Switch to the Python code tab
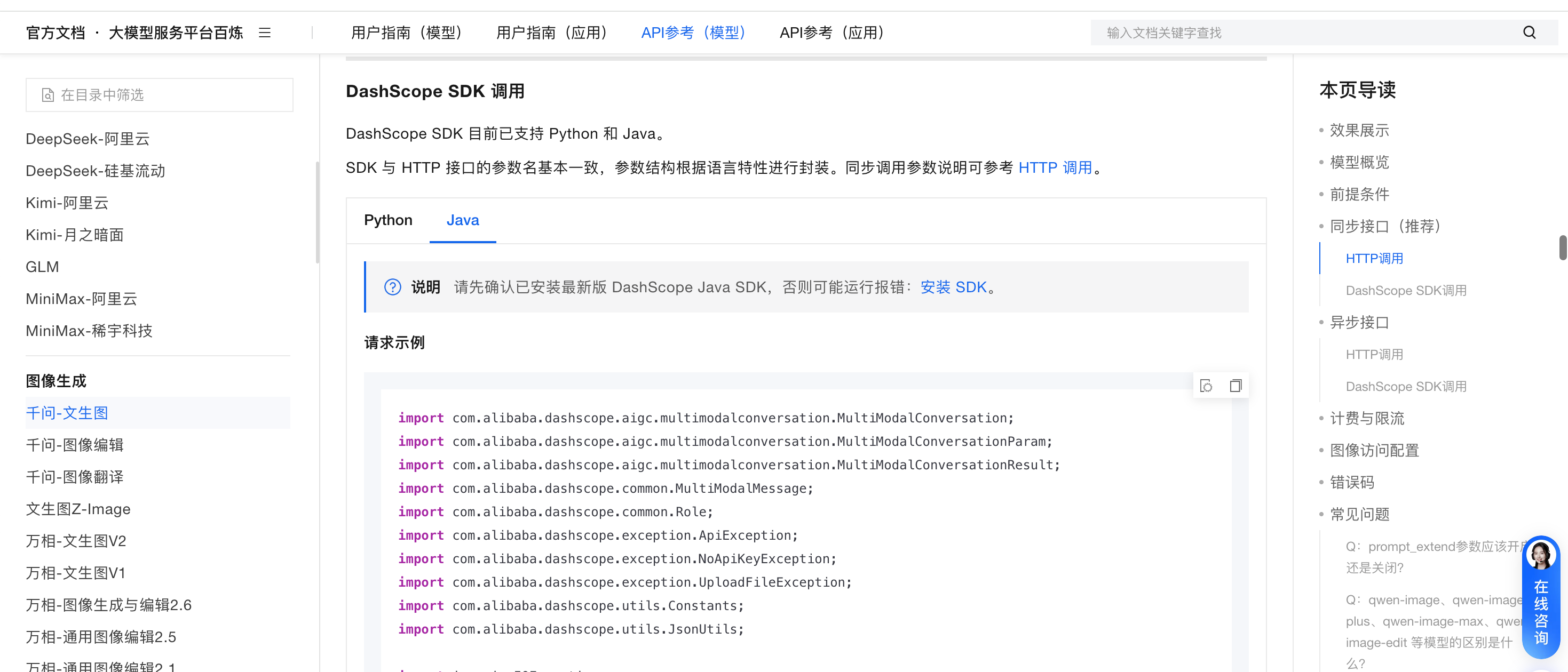Image resolution: width=1568 pixels, height=672 pixels. pos(388,220)
